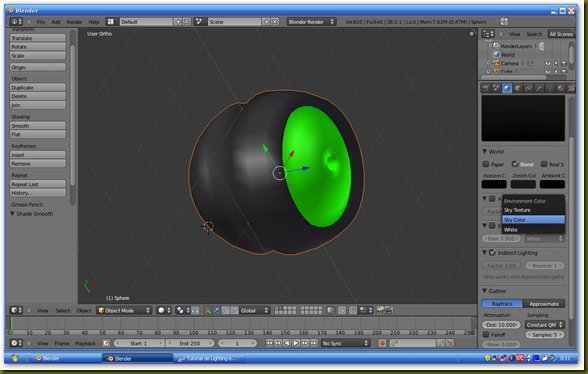The image size is (588, 374).
Task: Toggle Camera visibility eye in outliner
Action: (548, 63)
